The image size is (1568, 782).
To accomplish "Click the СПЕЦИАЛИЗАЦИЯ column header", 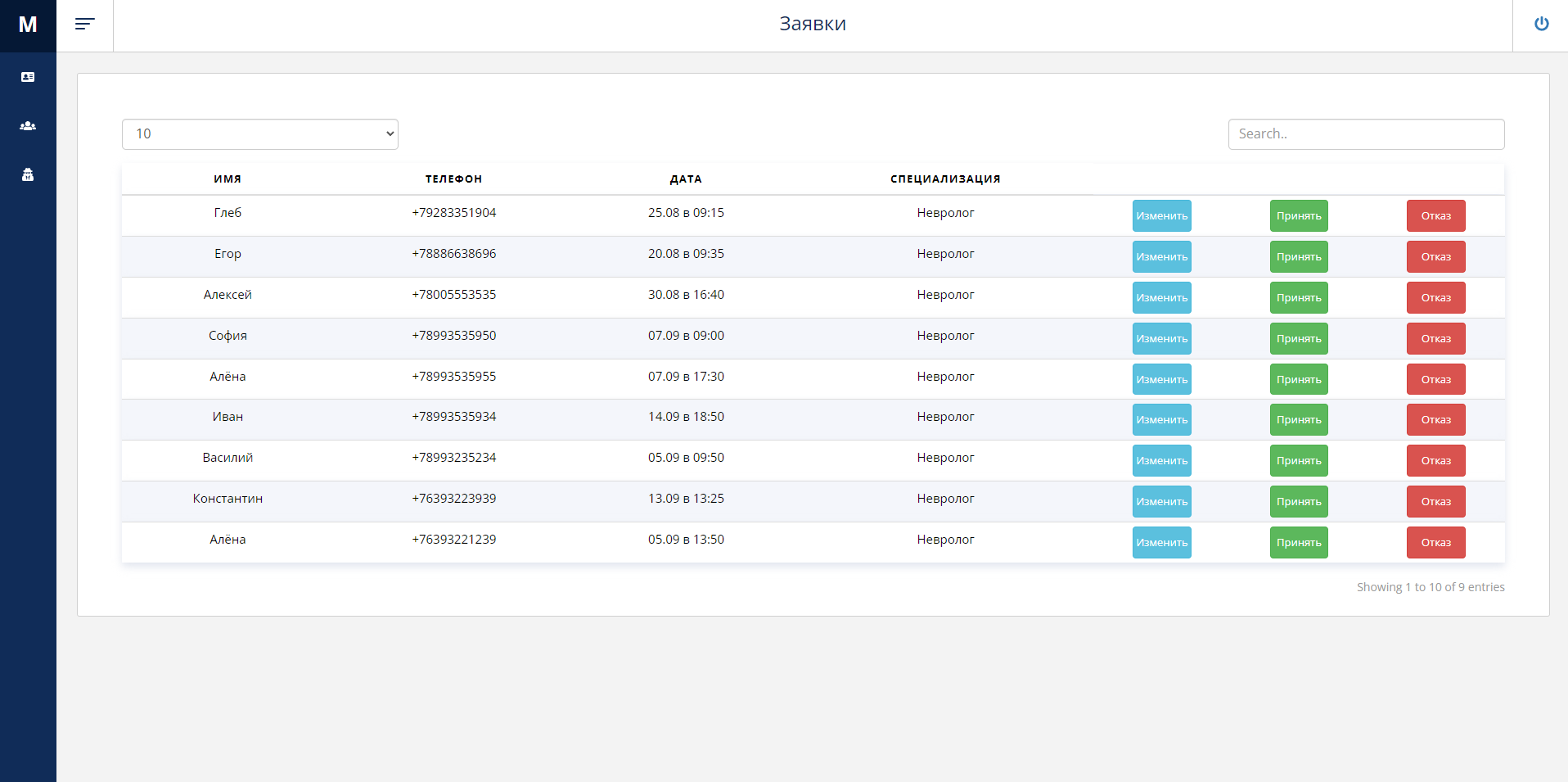I will (944, 179).
